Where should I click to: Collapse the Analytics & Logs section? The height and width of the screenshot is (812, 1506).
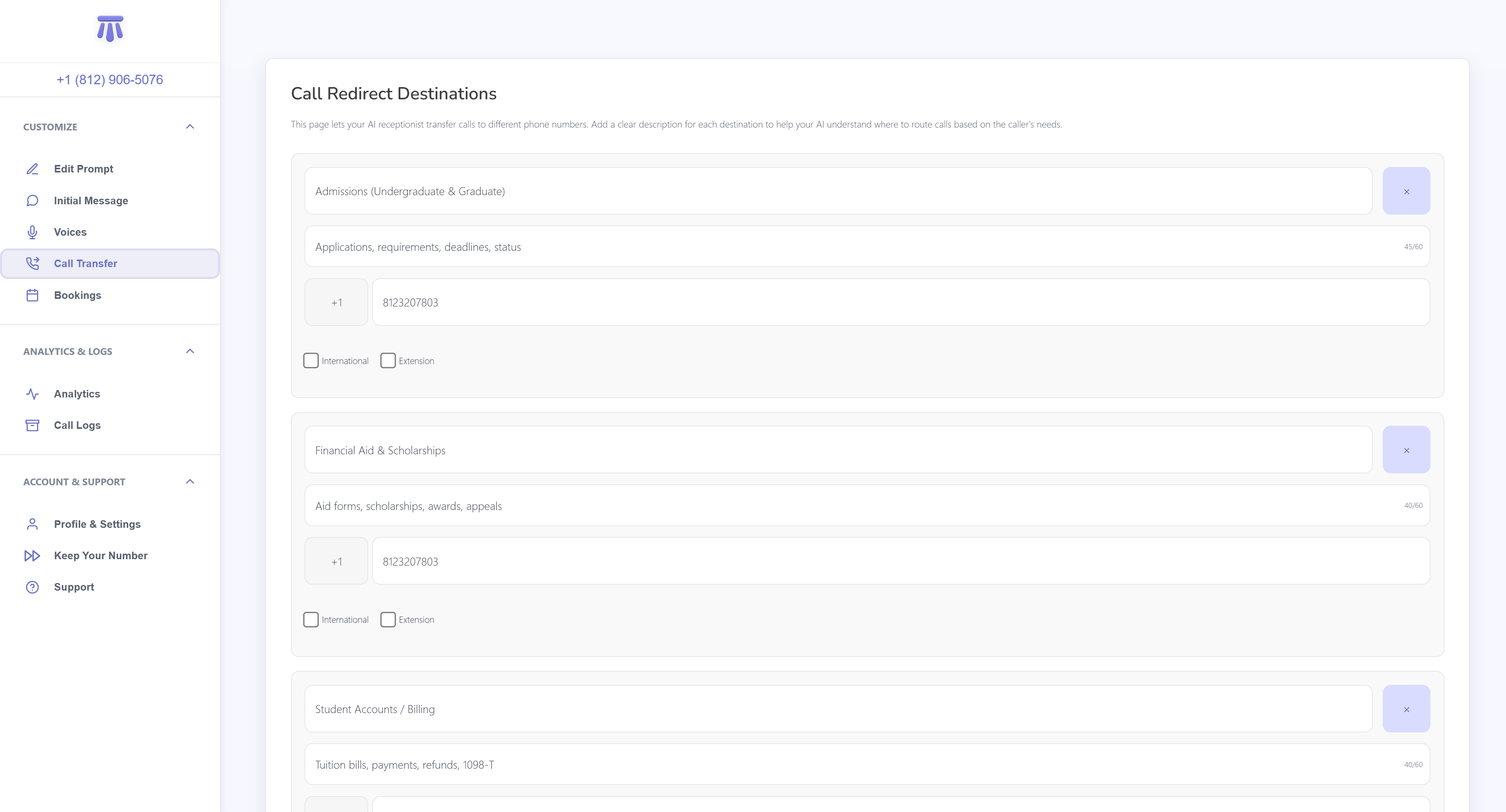(x=190, y=351)
